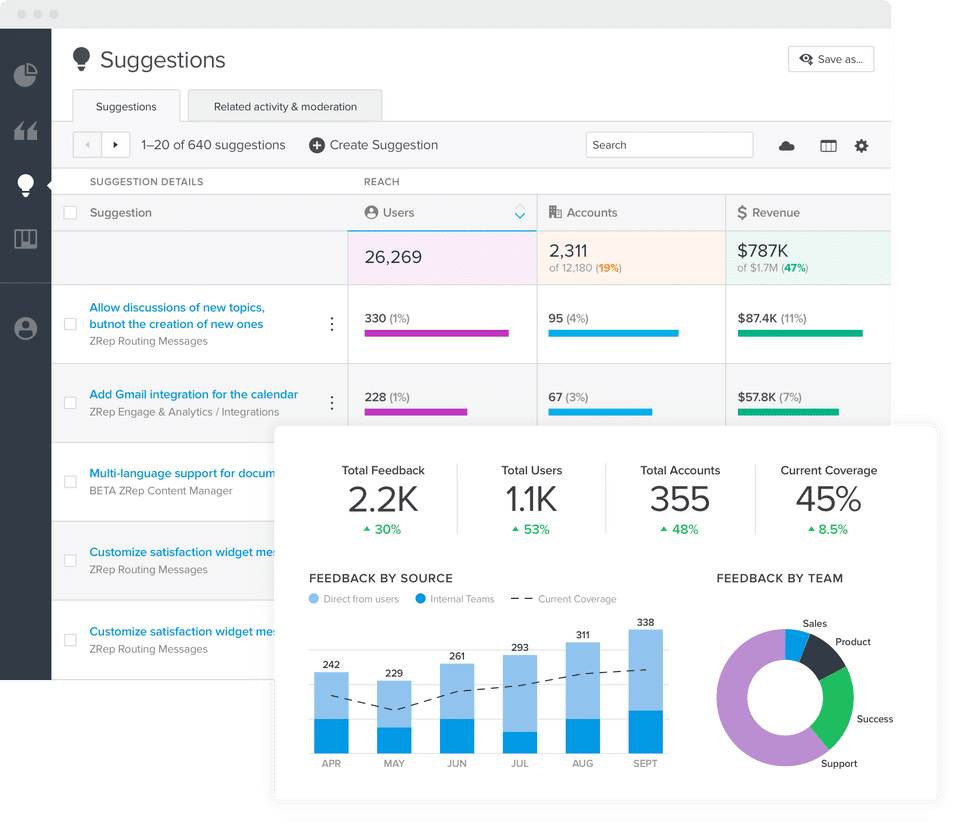Image resolution: width=960 pixels, height=823 pixels.
Task: Toggle the select-all suggestions checkbox
Action: click(x=70, y=212)
